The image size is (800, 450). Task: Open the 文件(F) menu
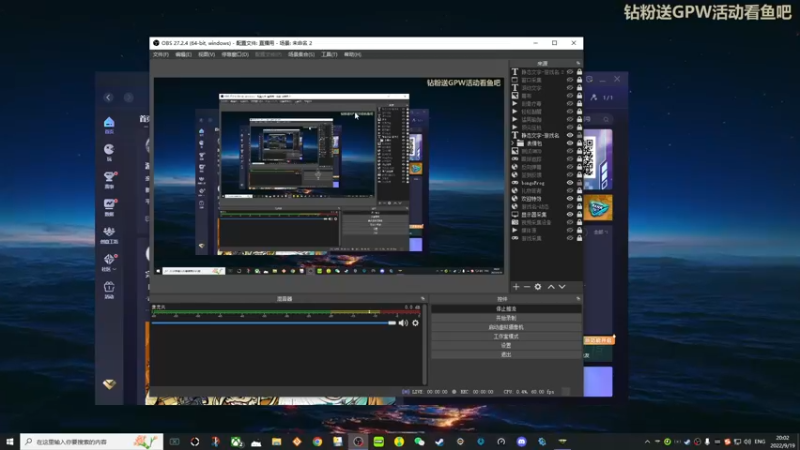[161, 54]
